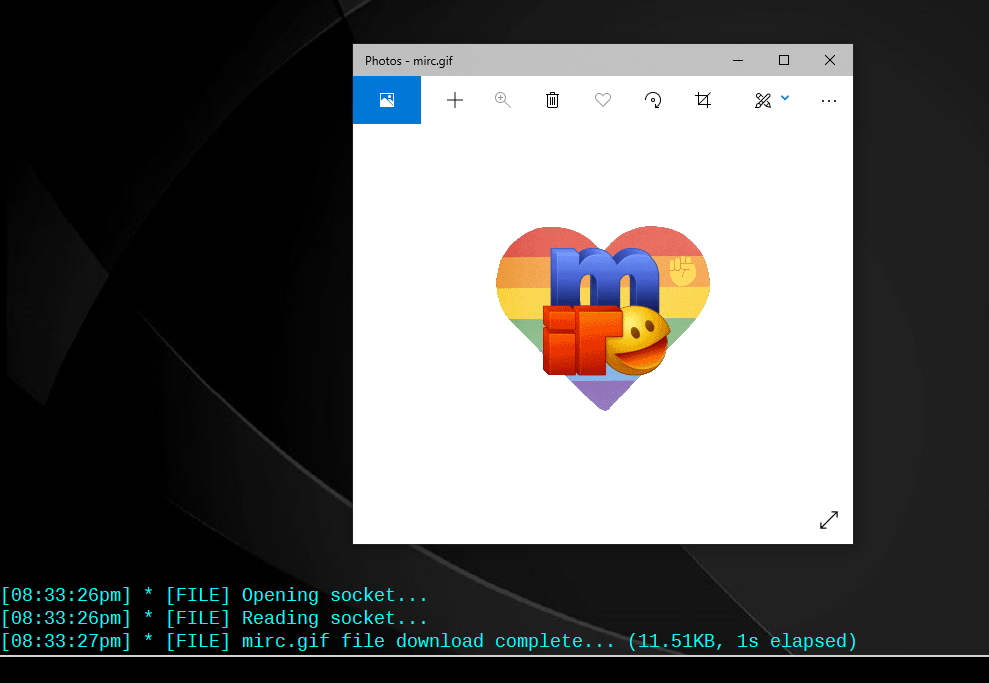989x683 pixels.
Task: Close the Photos window
Action: coord(830,61)
